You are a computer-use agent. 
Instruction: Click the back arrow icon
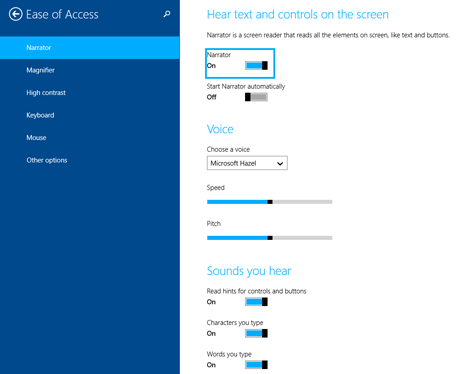(16, 14)
